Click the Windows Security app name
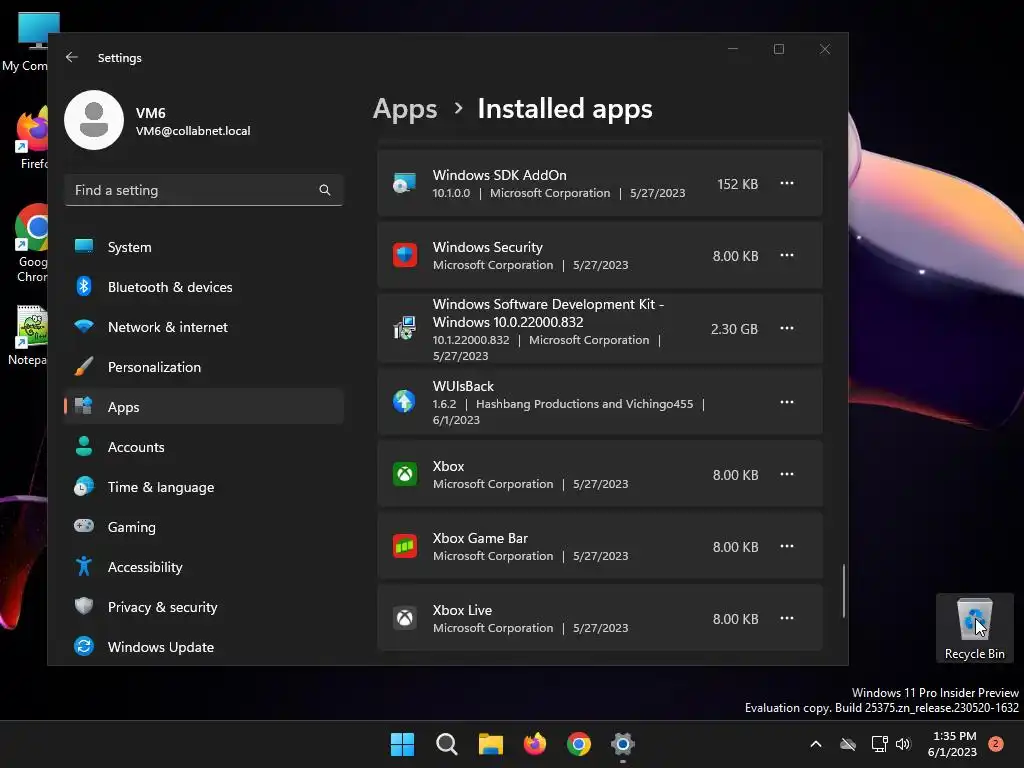Image resolution: width=1024 pixels, height=768 pixels. pyautogui.click(x=487, y=247)
